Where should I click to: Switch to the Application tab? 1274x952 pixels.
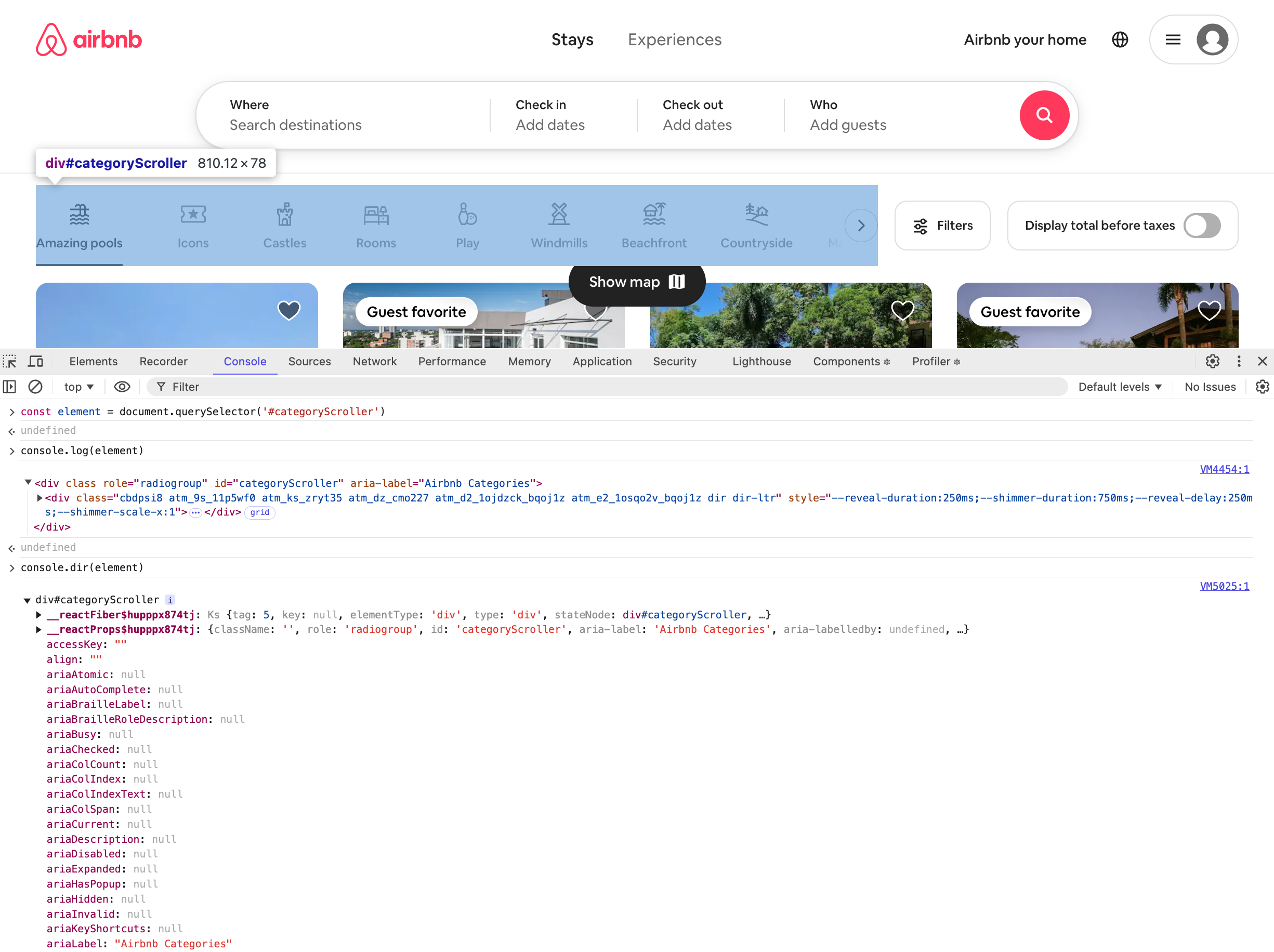click(x=602, y=361)
